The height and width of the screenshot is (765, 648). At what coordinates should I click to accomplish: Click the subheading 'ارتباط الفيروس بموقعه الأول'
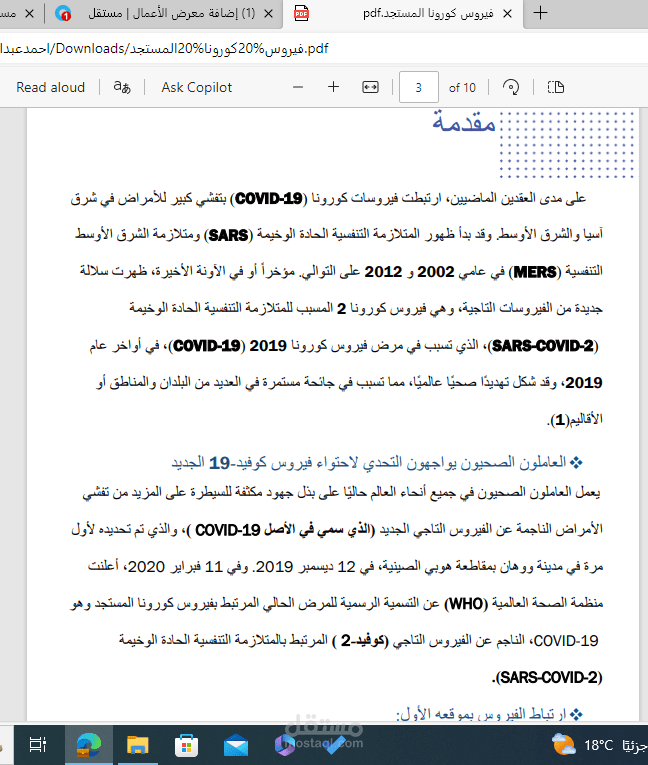(481, 715)
